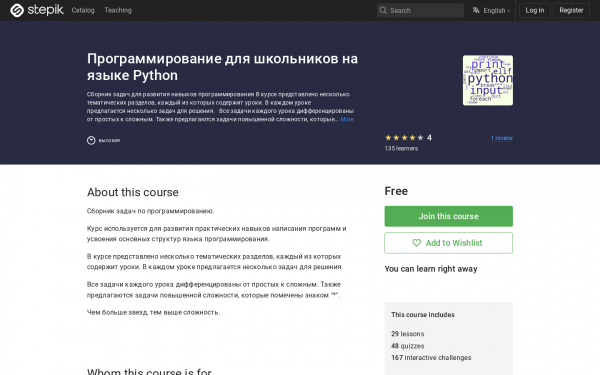Open the Python course thumbnail image
600x375 pixels.
488,80
